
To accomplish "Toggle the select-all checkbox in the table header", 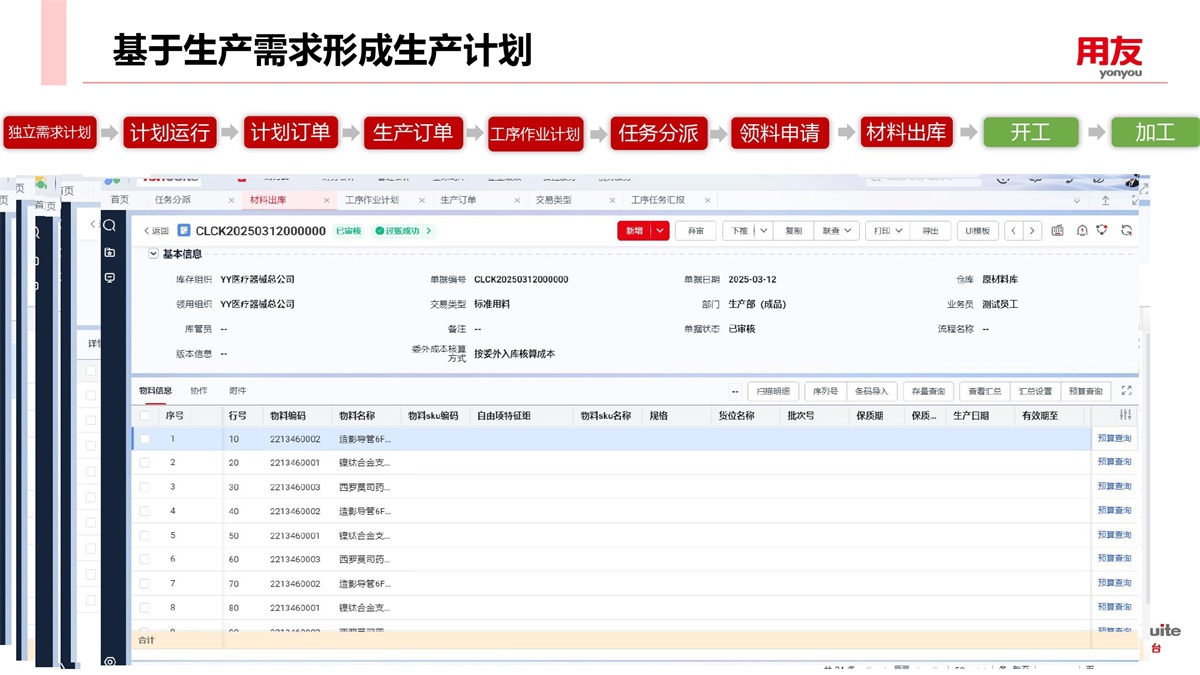I will tap(145, 415).
